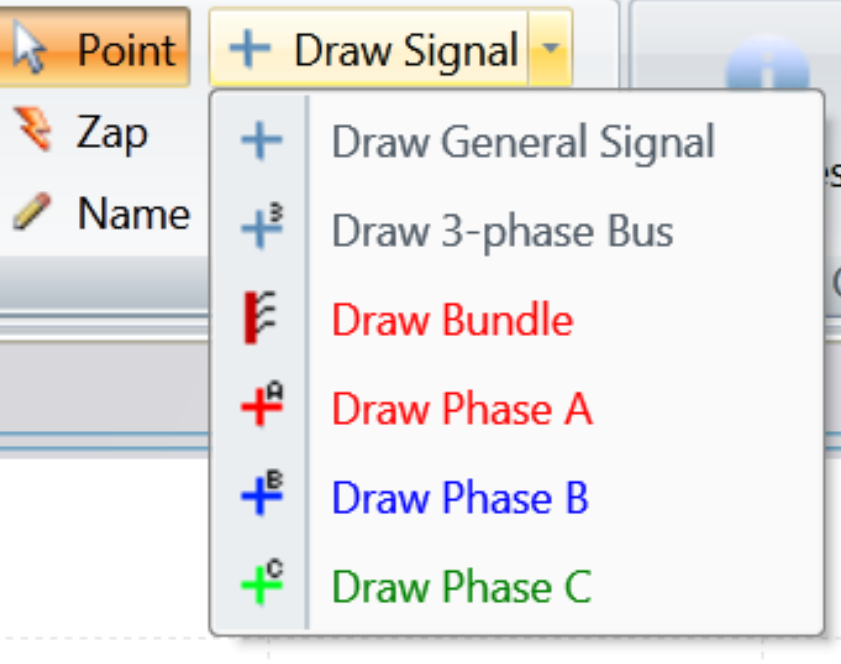Pick the Draw Phase C text option
The image size is (841, 664).
461,586
